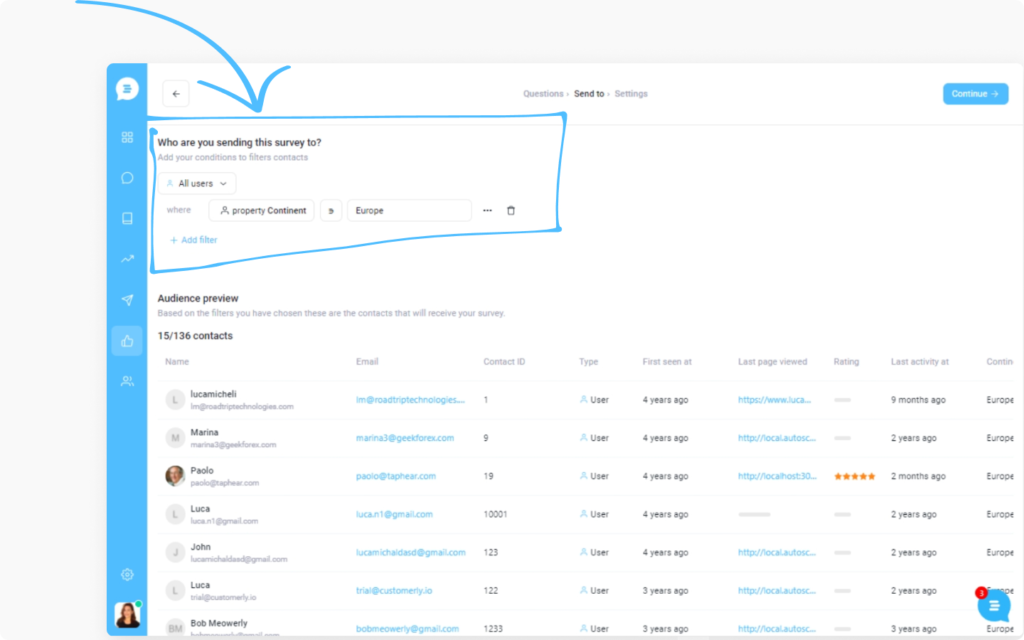The height and width of the screenshot is (640, 1024).
Task: Open the filter three-dots options menu
Action: pos(487,210)
